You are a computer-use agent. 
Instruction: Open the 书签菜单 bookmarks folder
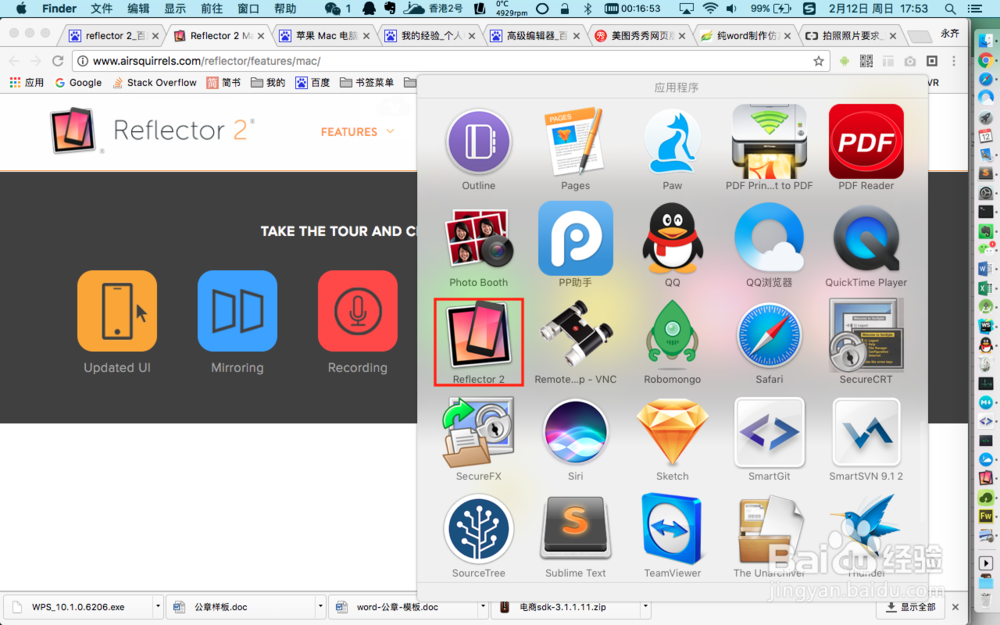367,82
